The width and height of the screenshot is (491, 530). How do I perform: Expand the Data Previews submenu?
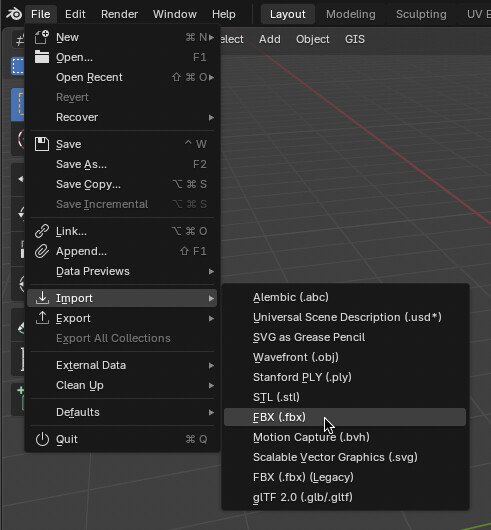(x=122, y=271)
